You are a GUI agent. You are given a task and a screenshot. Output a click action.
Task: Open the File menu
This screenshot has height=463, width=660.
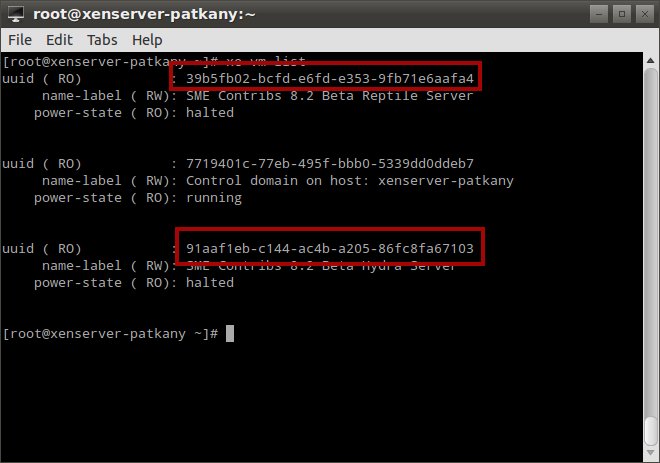[x=20, y=40]
